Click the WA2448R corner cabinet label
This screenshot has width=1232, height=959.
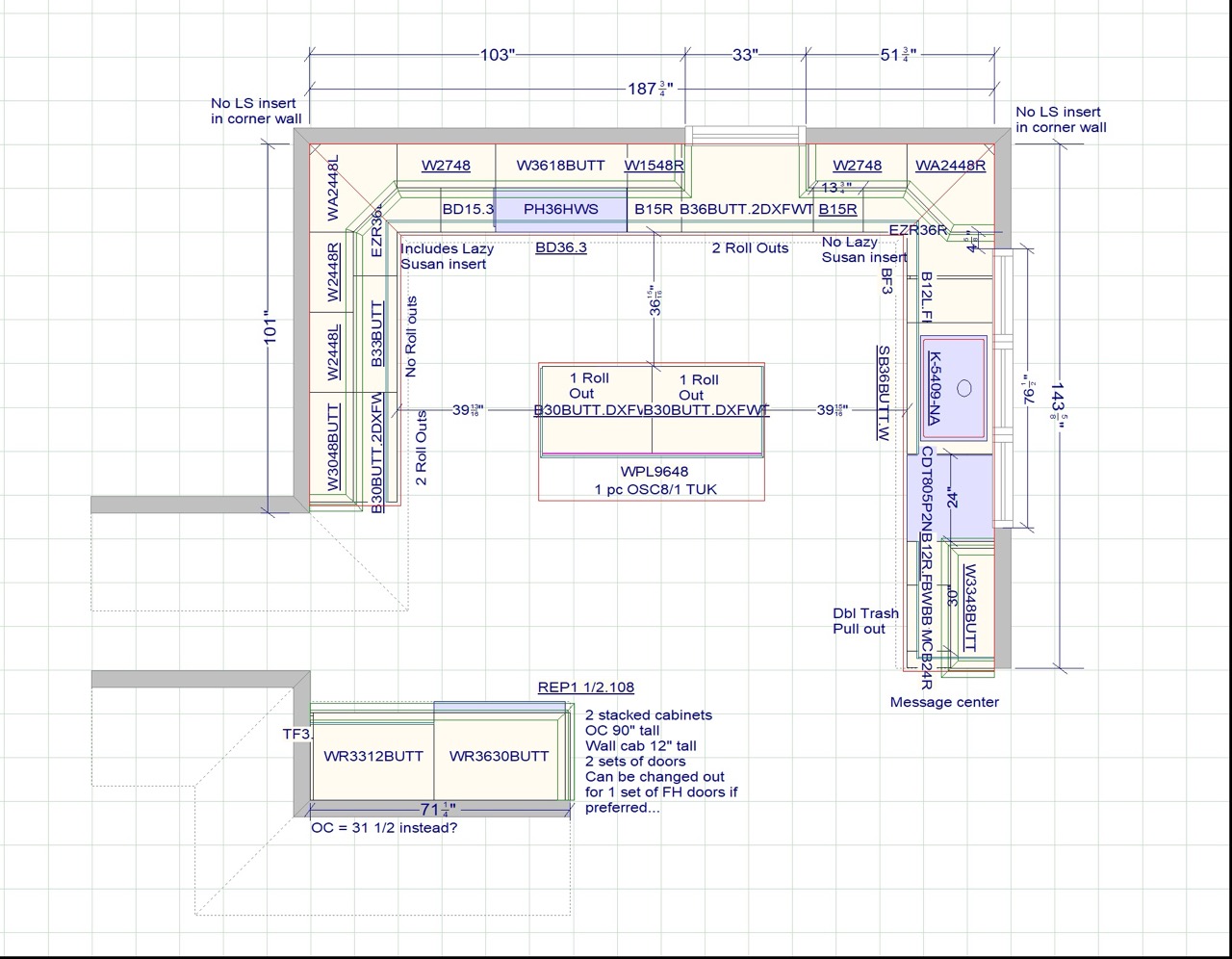[950, 166]
